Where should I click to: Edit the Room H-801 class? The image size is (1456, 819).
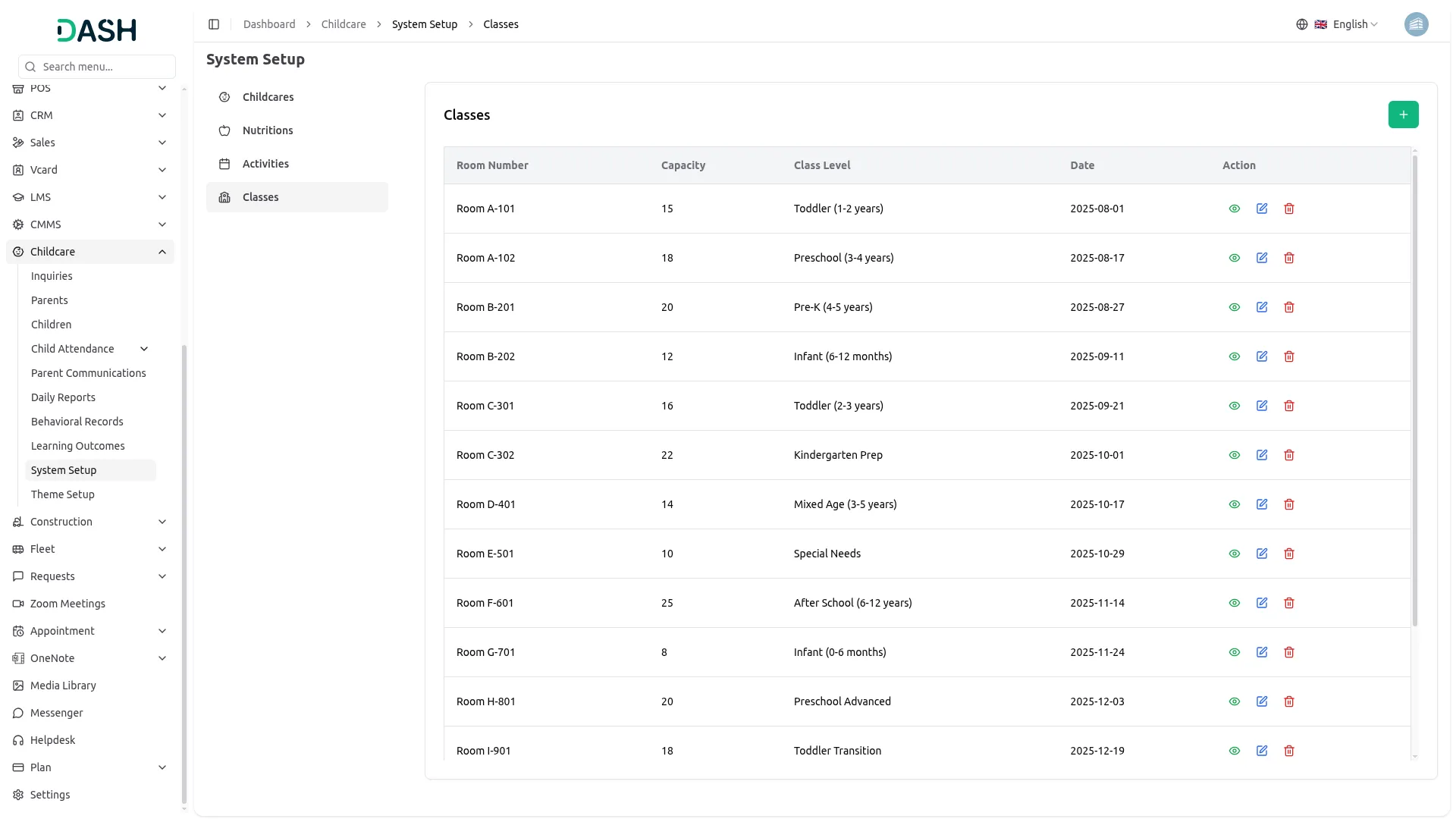(1262, 701)
